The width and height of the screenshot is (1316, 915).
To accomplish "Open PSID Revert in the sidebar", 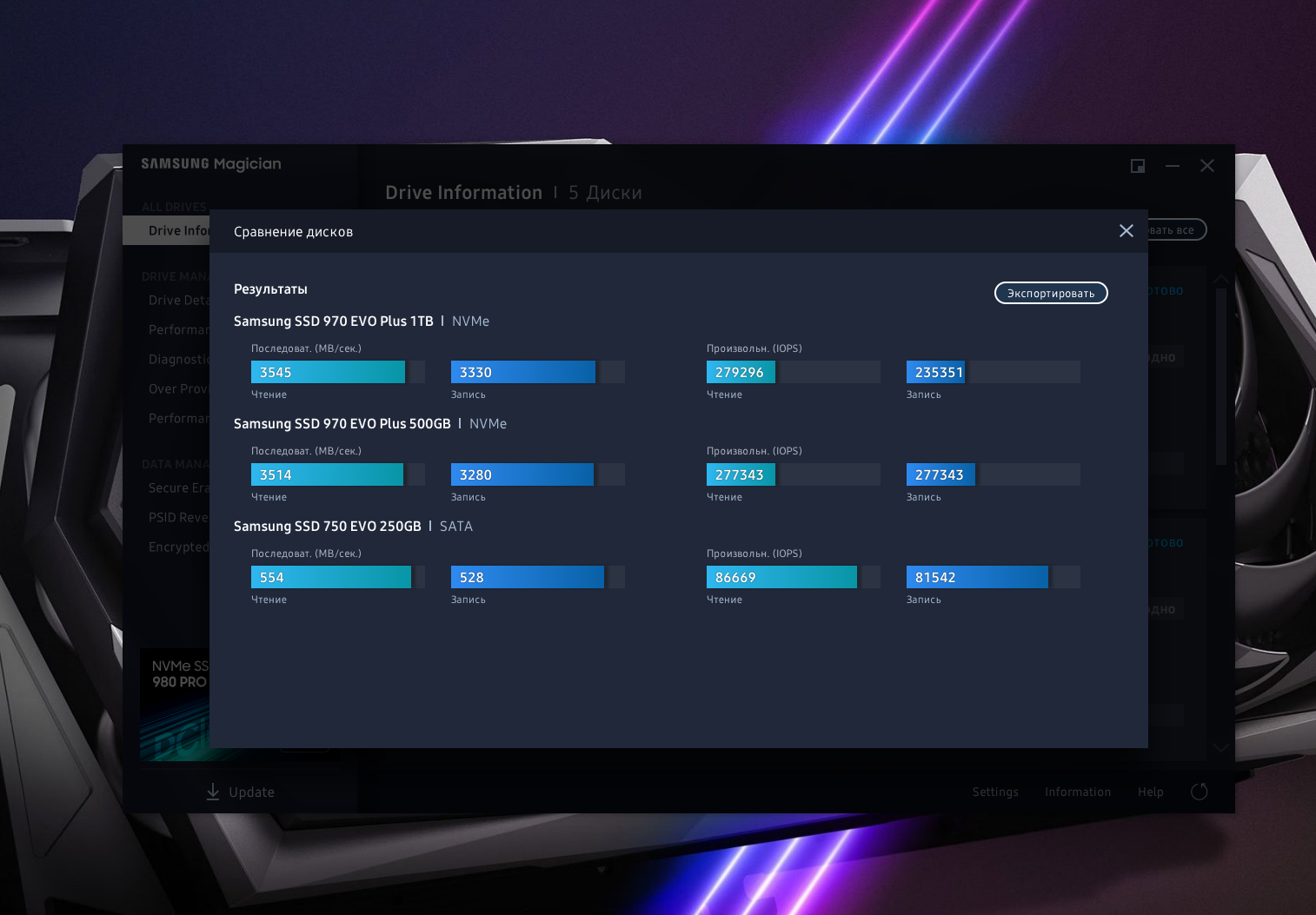I will coord(179,517).
